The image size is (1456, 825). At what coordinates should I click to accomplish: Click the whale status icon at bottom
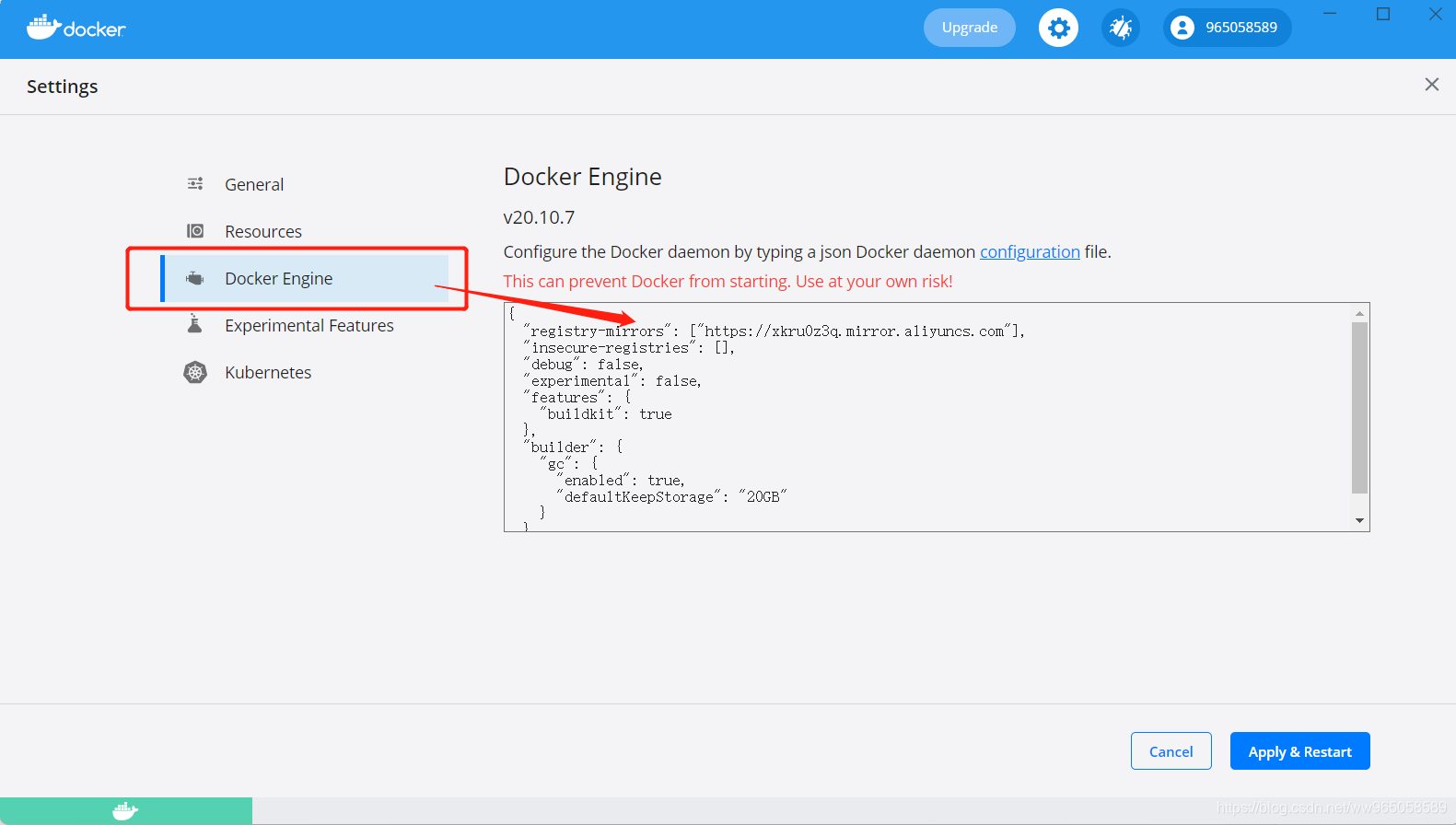(x=125, y=811)
